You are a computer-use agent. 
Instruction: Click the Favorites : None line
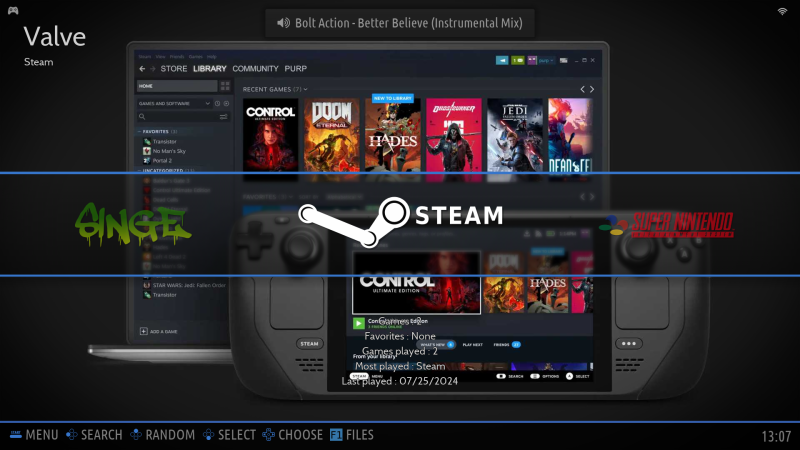399,336
